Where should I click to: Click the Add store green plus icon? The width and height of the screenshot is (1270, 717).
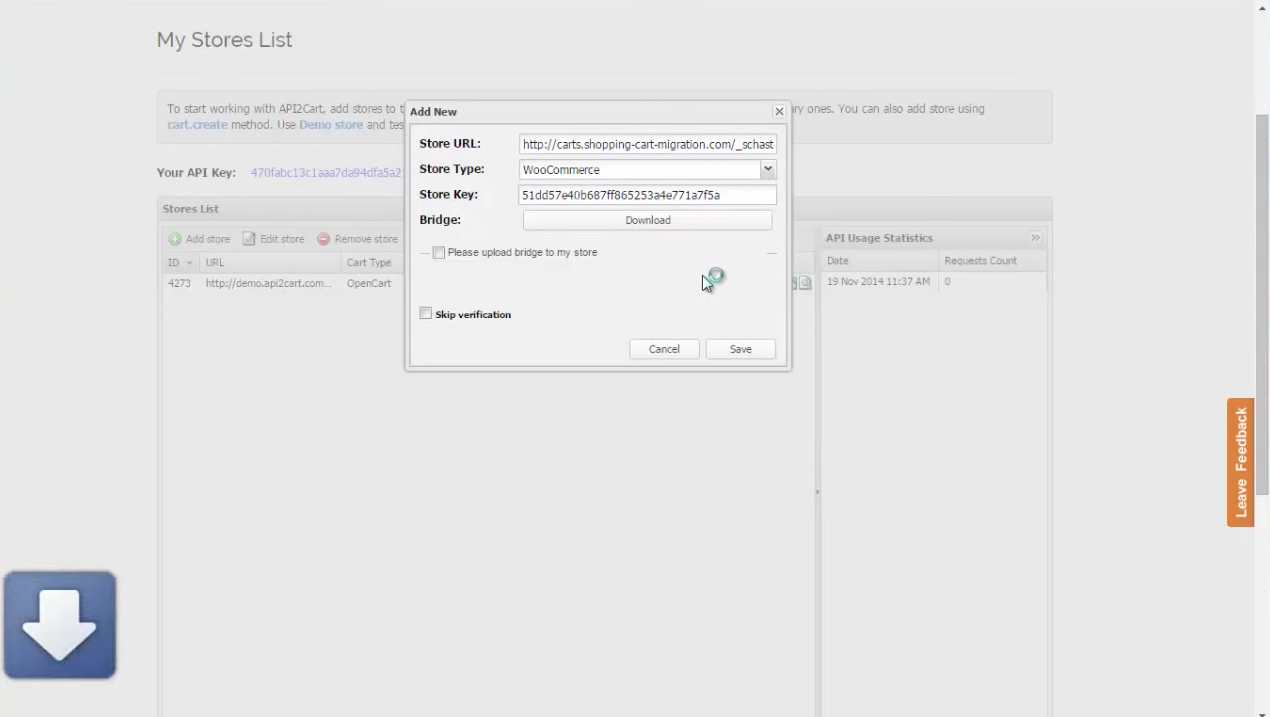click(175, 239)
